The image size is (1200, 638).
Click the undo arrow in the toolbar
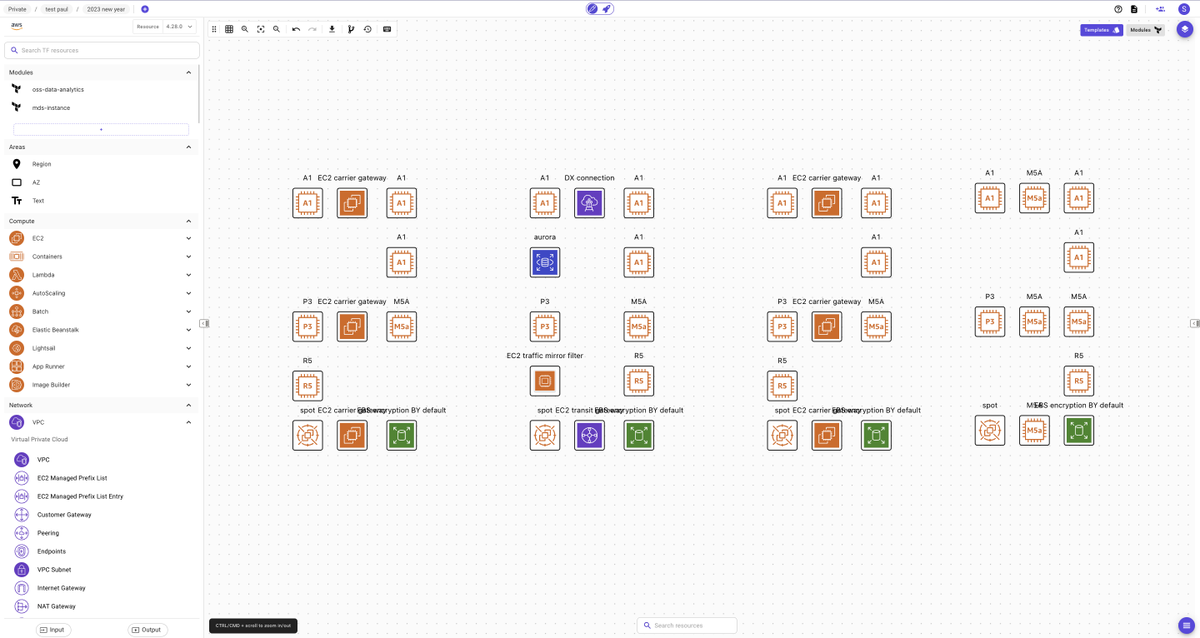coord(296,29)
